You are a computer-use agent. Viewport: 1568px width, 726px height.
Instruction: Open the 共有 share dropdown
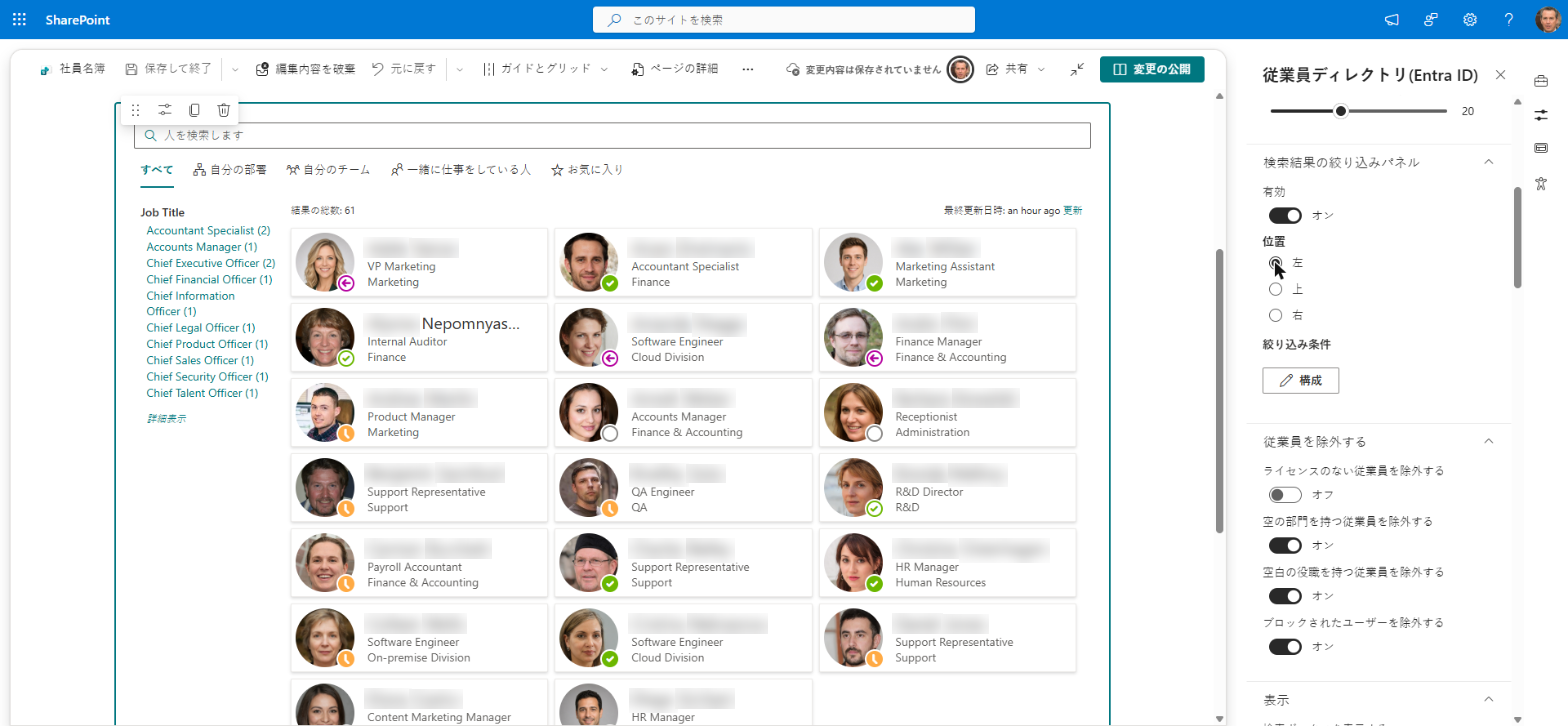pos(1016,69)
